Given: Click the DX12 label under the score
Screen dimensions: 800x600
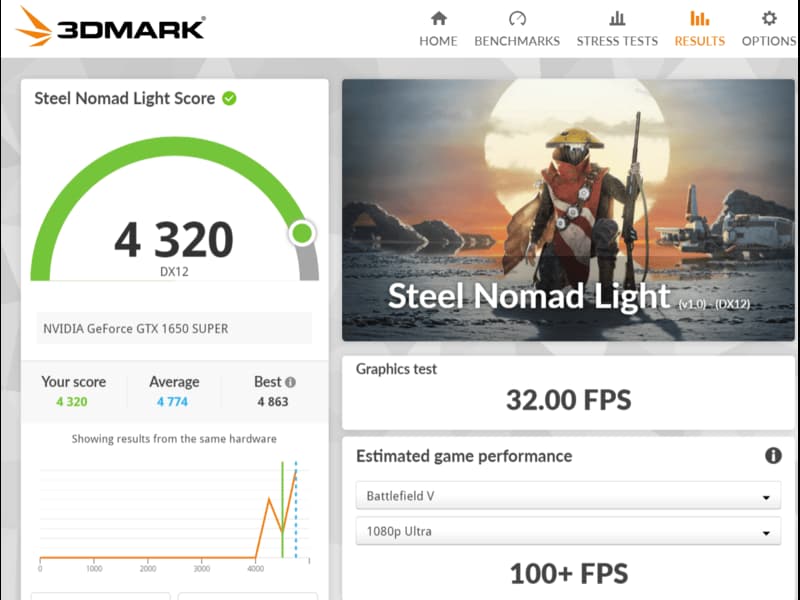Looking at the screenshot, I should tap(174, 271).
